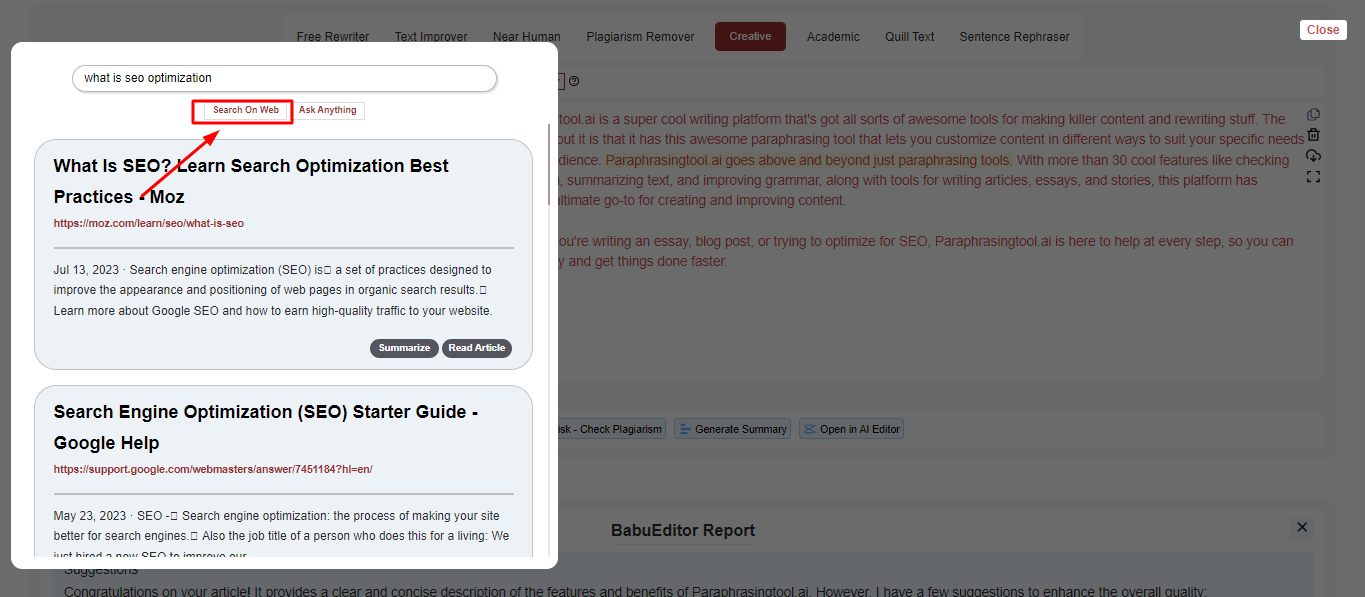Download the output with the cloud download icon
Viewport: 1365px width, 597px height.
1314,156
